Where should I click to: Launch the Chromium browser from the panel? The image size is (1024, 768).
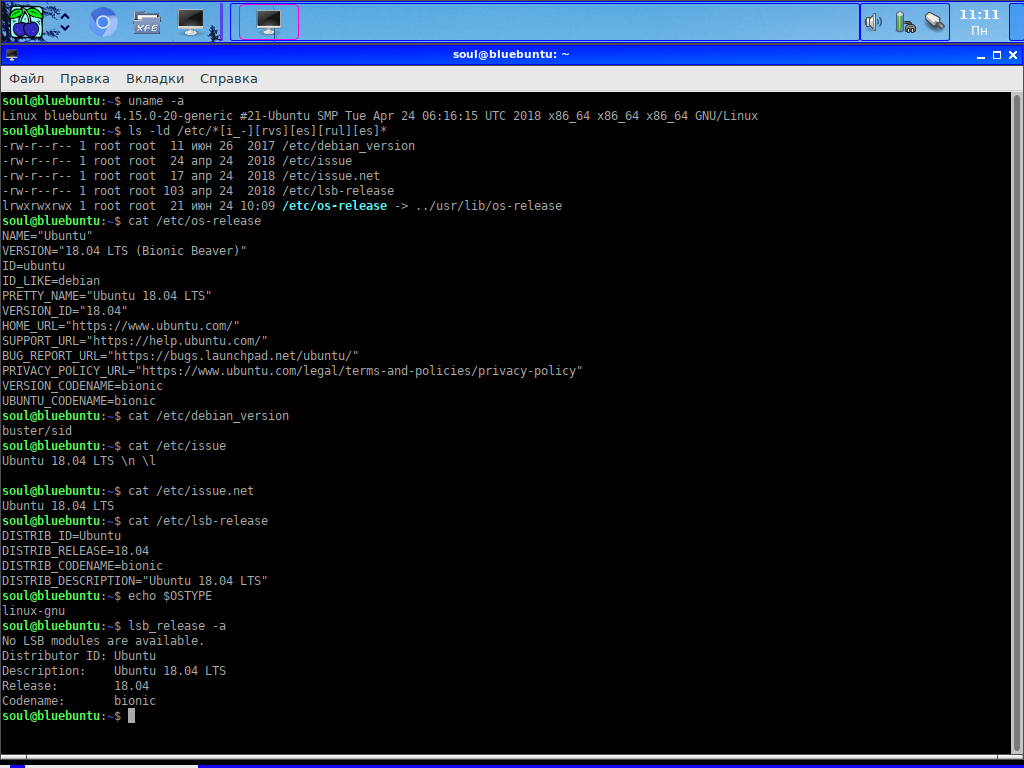pyautogui.click(x=103, y=22)
